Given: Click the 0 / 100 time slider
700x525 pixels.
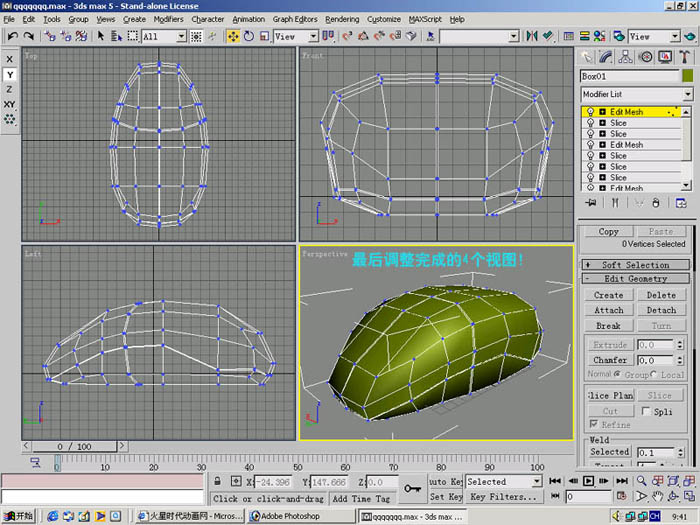Looking at the screenshot, I should tap(74, 446).
